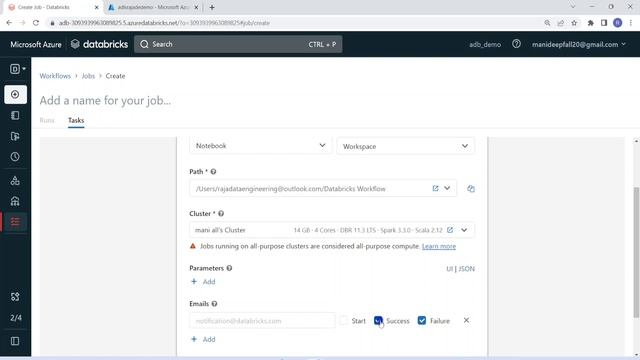Open the Partner Connect icon in sidebar
The width and height of the screenshot is (640, 360).
click(x=15, y=297)
